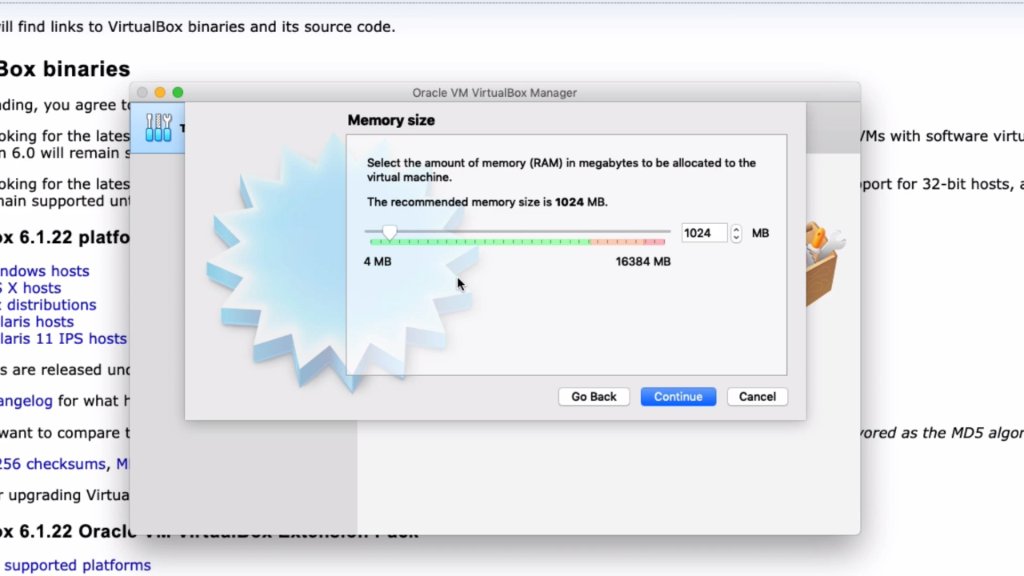Viewport: 1024px width, 576px height.
Task: Open the Linux distributions link
Action: [48, 305]
